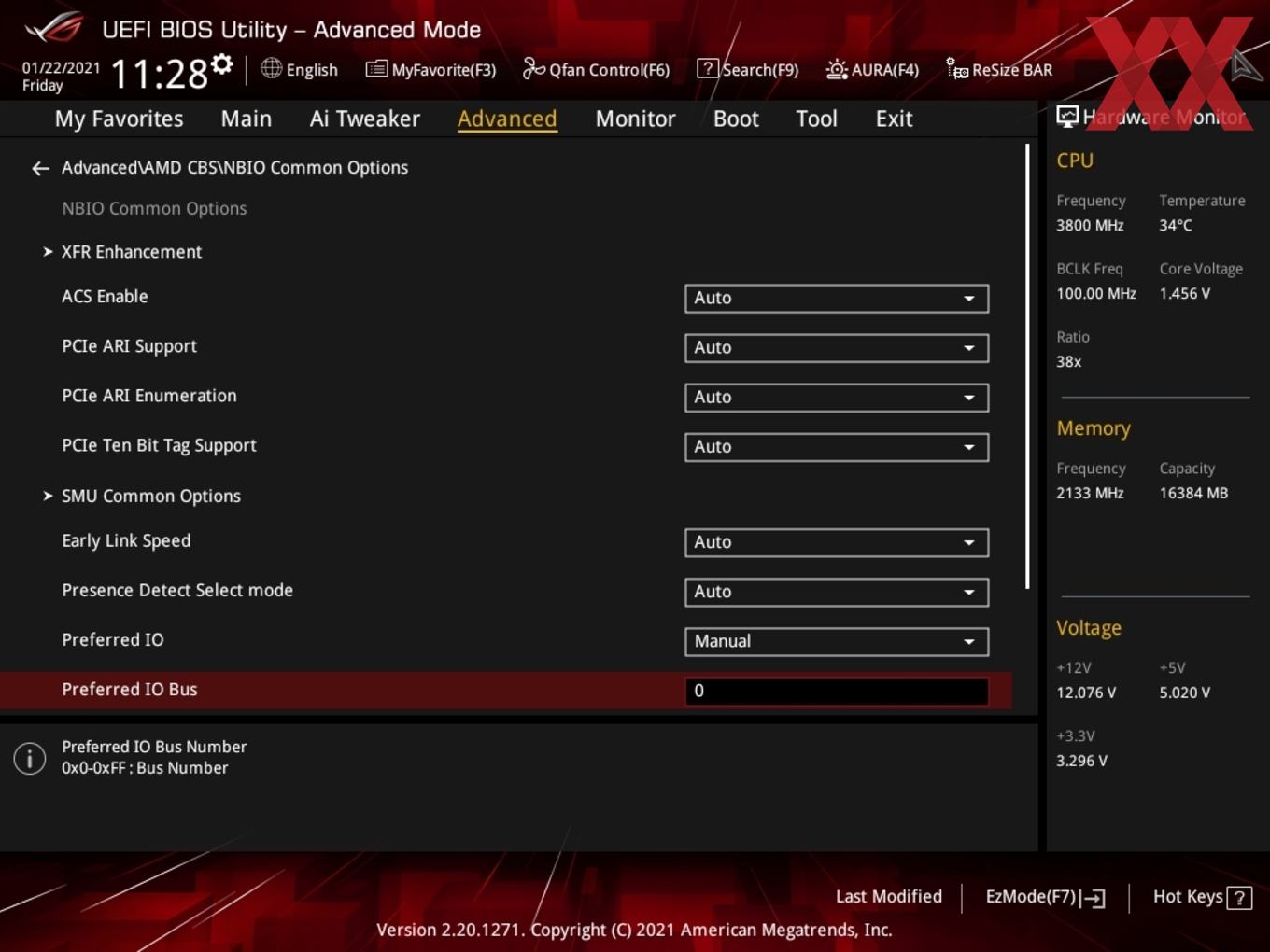The height and width of the screenshot is (952, 1270).
Task: Click +12V reading 12.076 V
Action: coord(1085,693)
